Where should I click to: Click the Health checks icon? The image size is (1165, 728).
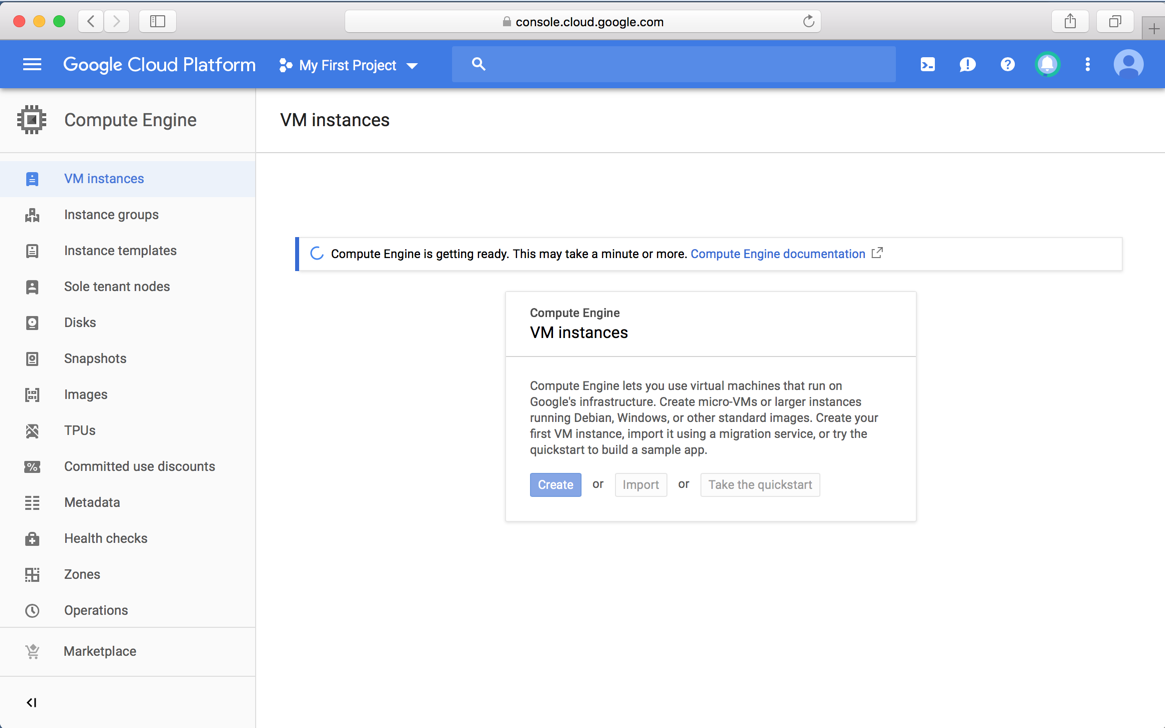(32, 539)
